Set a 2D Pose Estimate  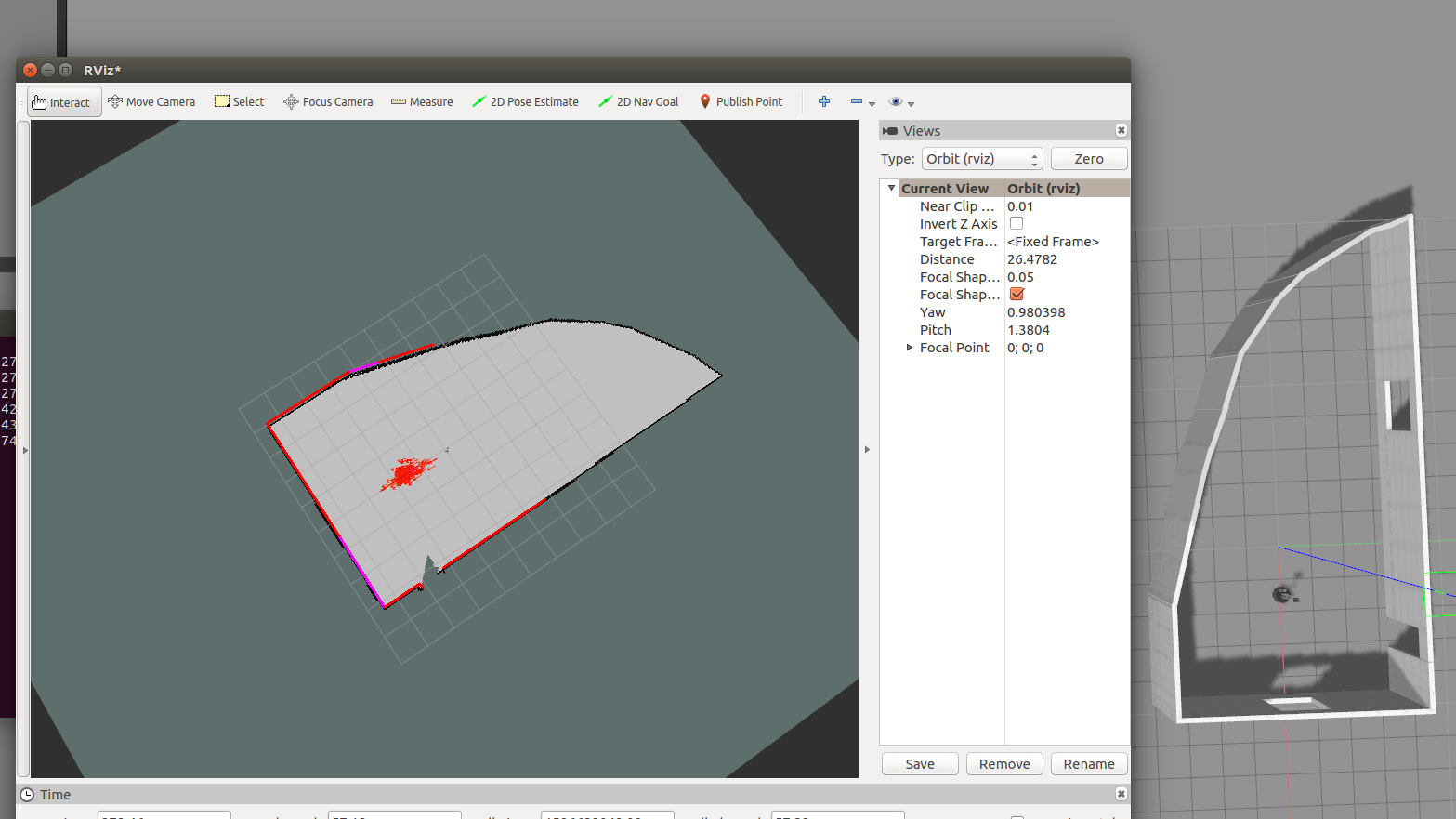tap(526, 101)
